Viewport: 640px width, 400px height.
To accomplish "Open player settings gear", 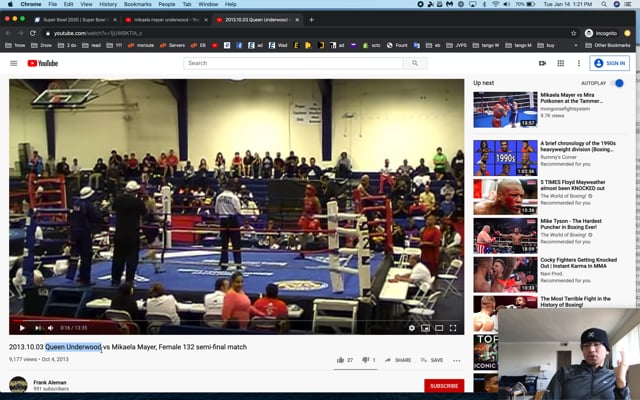I will coord(411,328).
